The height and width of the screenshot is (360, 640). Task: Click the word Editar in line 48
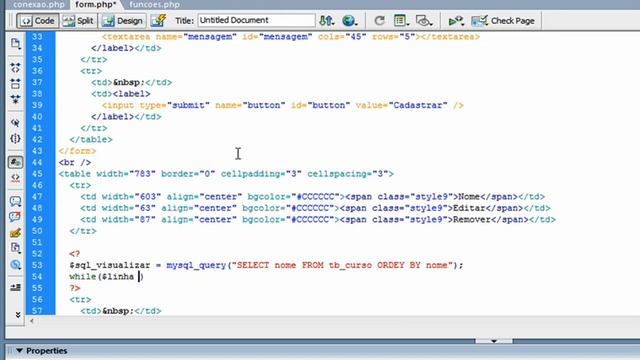click(469, 208)
